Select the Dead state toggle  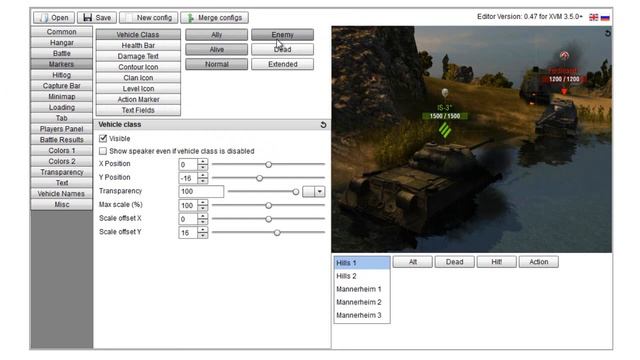pos(282,49)
